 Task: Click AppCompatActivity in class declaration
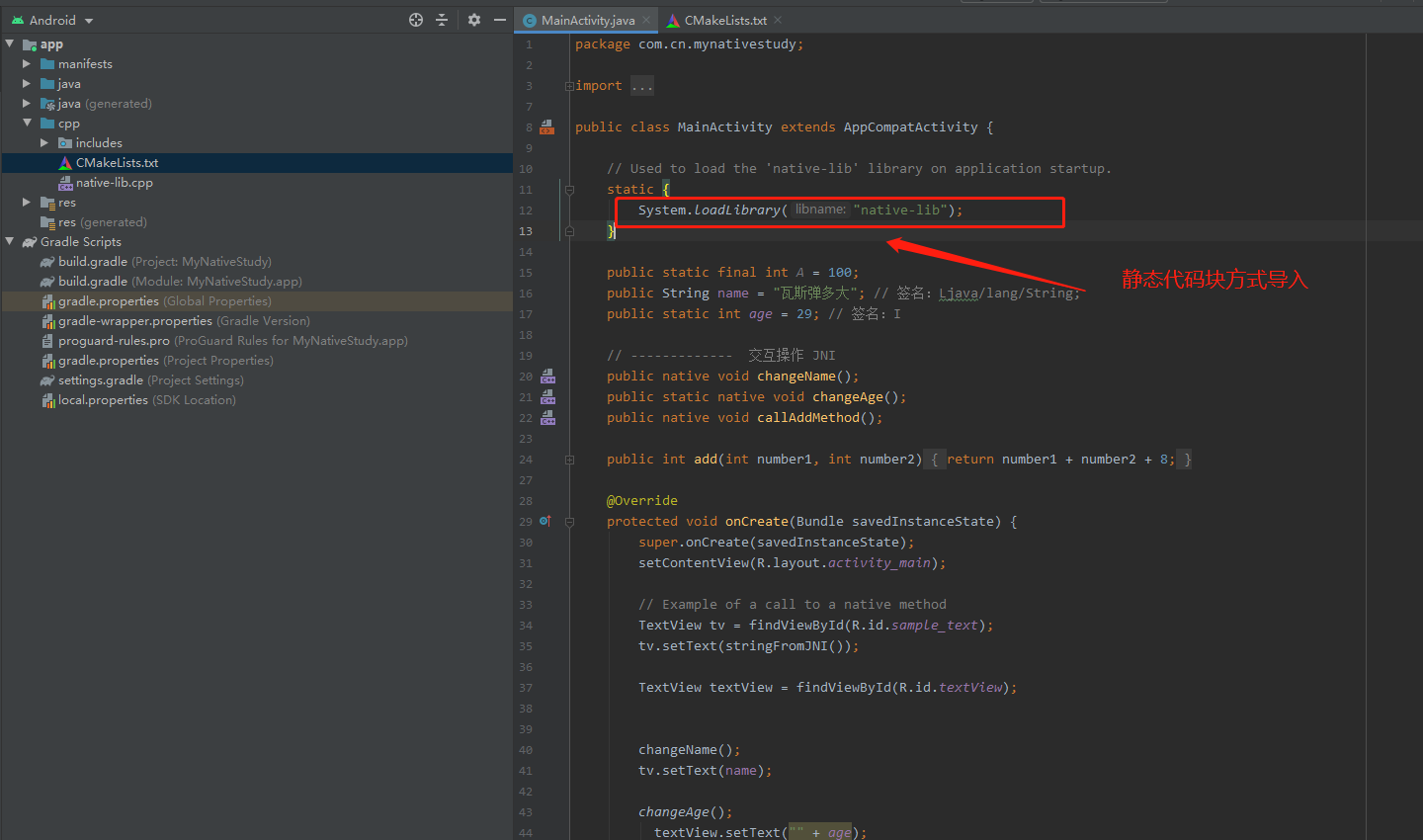pos(910,126)
